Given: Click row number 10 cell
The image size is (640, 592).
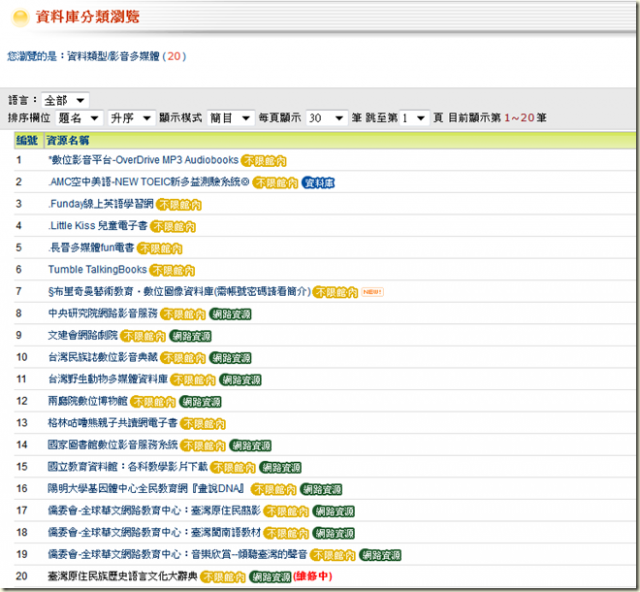Looking at the screenshot, I should [22, 357].
